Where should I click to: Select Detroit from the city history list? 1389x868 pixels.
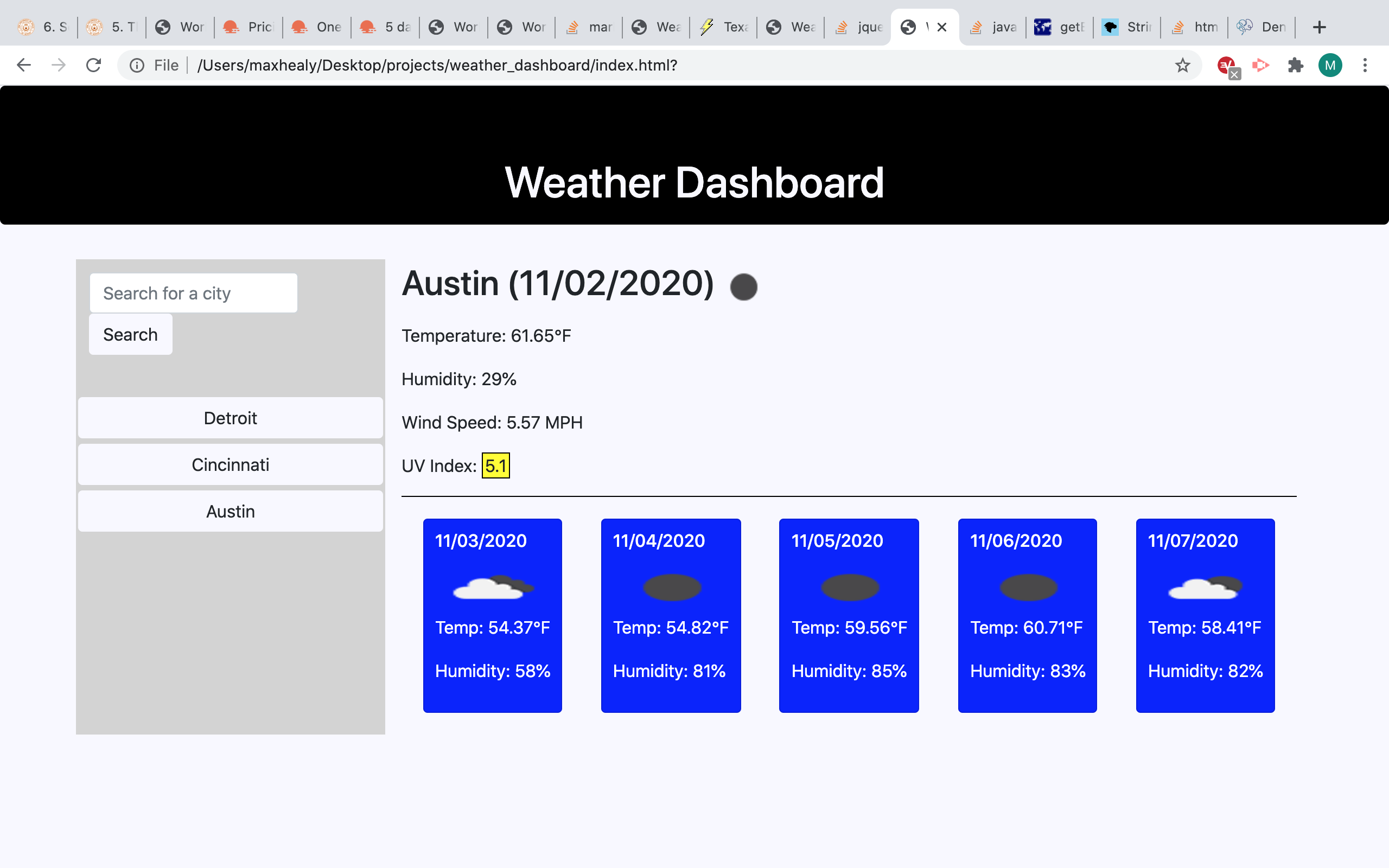(230, 418)
